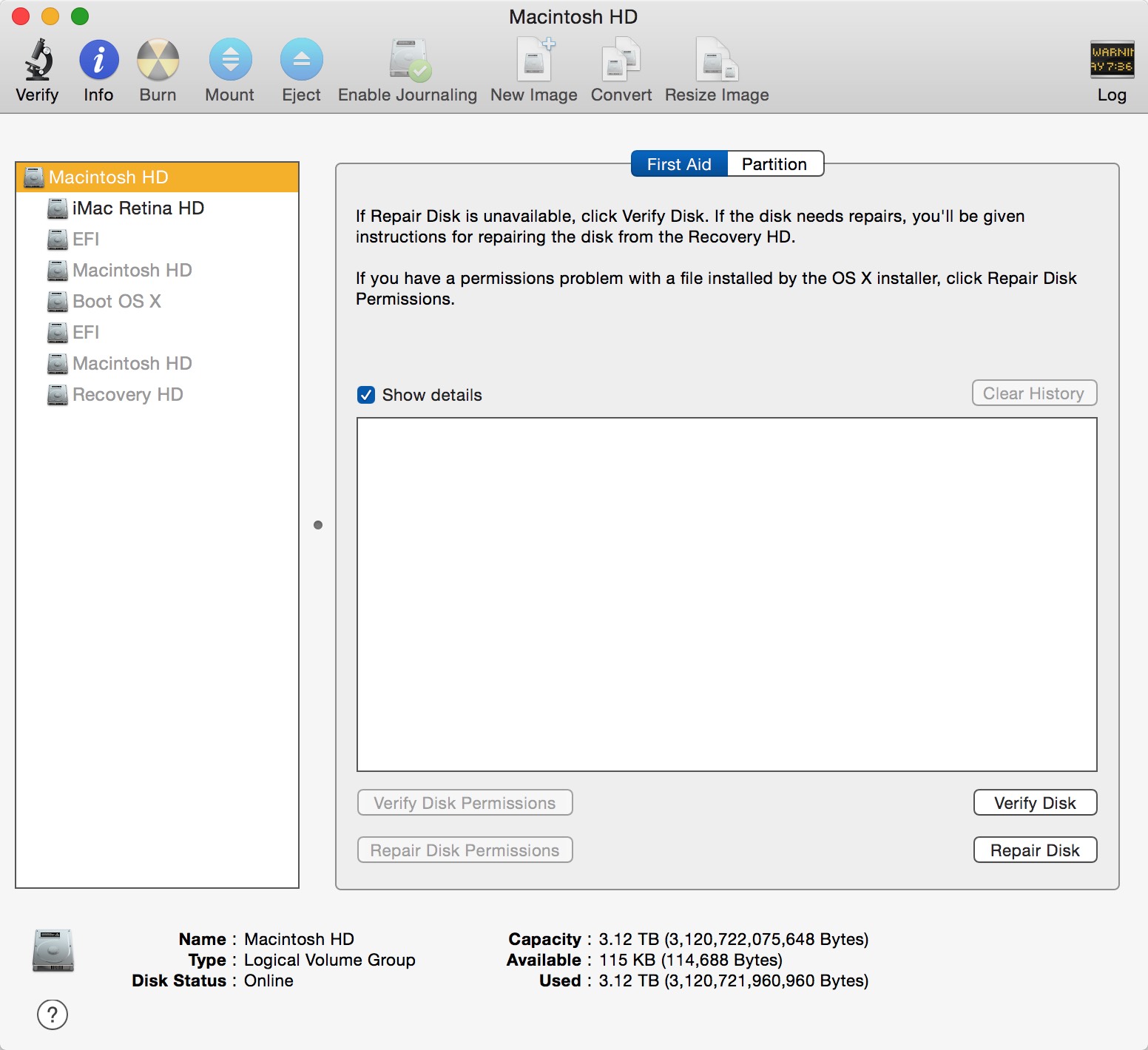Click the Mount toolbar icon
Screen dimensions: 1148x1050
pyautogui.click(x=230, y=61)
